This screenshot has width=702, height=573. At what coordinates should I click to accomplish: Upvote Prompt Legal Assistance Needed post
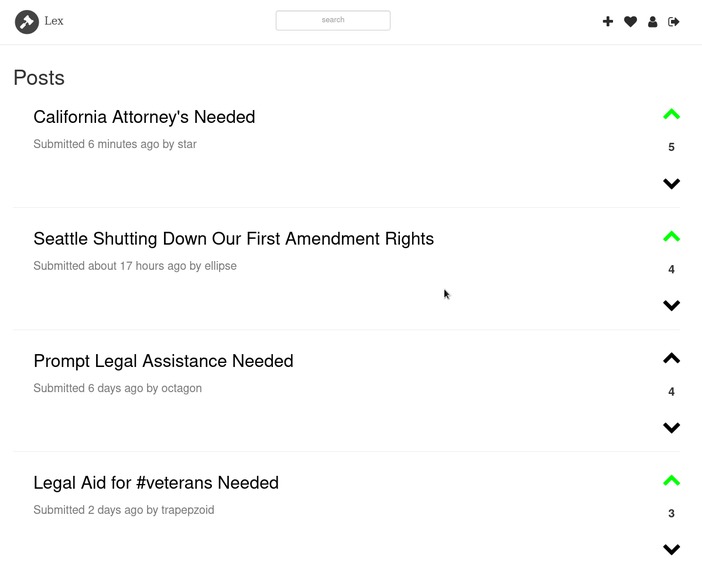click(671, 358)
